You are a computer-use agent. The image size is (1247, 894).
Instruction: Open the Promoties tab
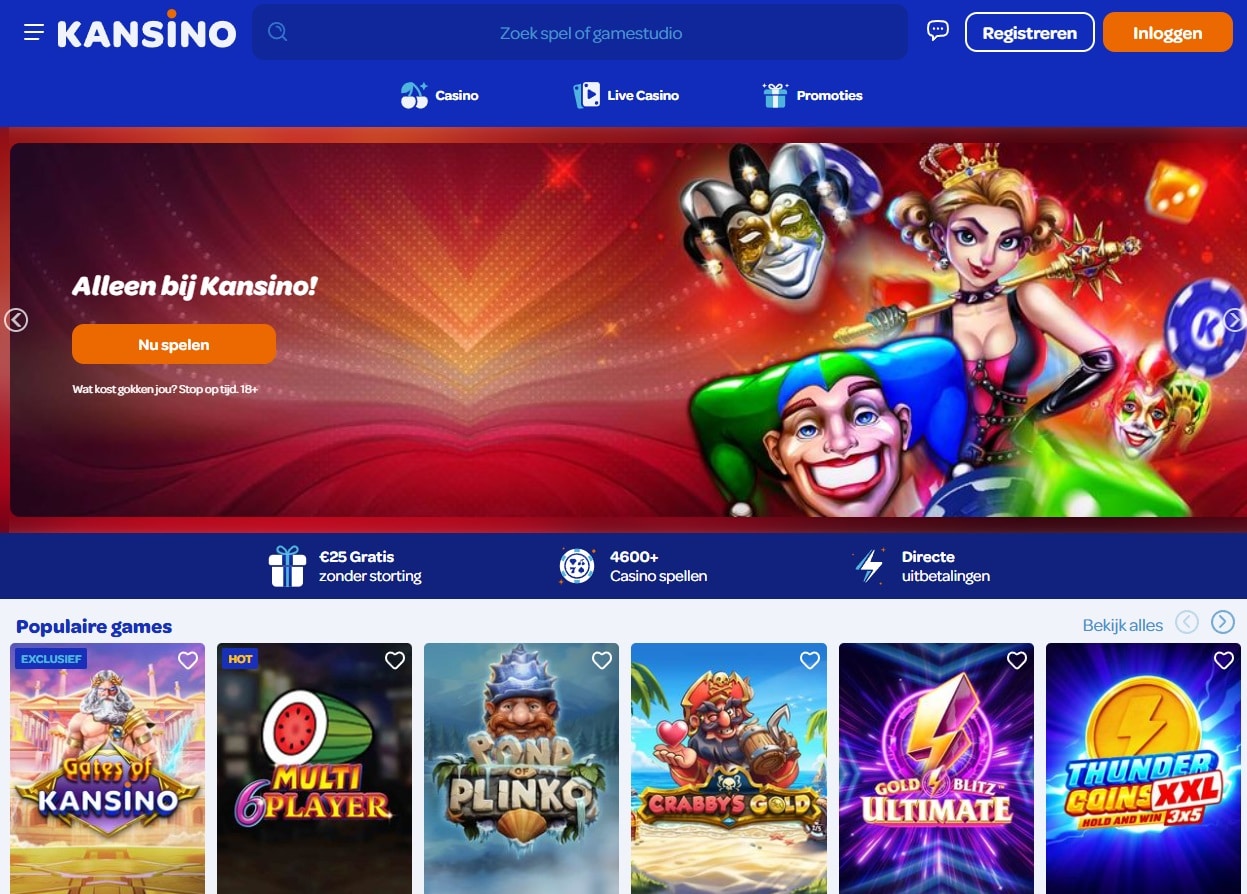coord(812,96)
